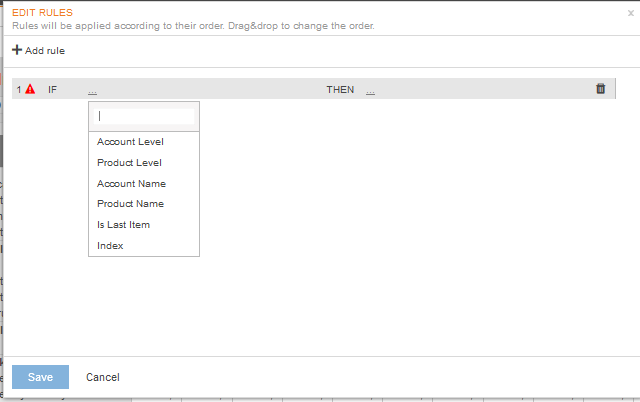640x402 pixels.
Task: Open the THEN action placeholder dropdown
Action: pos(370,90)
